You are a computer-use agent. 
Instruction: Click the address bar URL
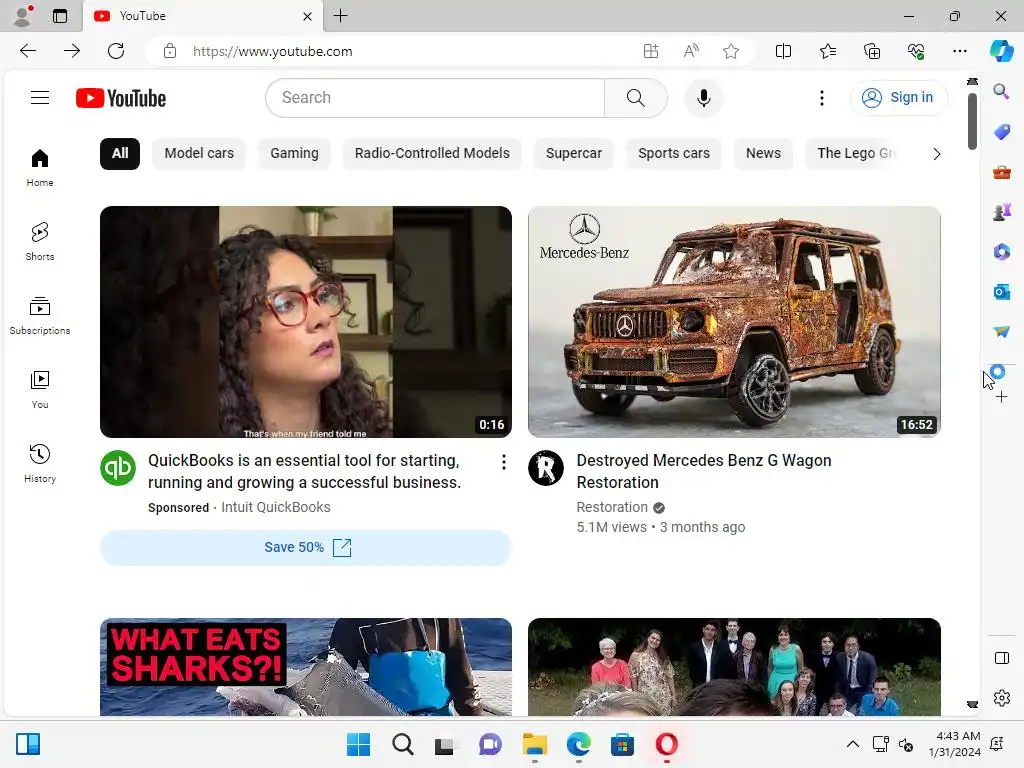pyautogui.click(x=272, y=51)
